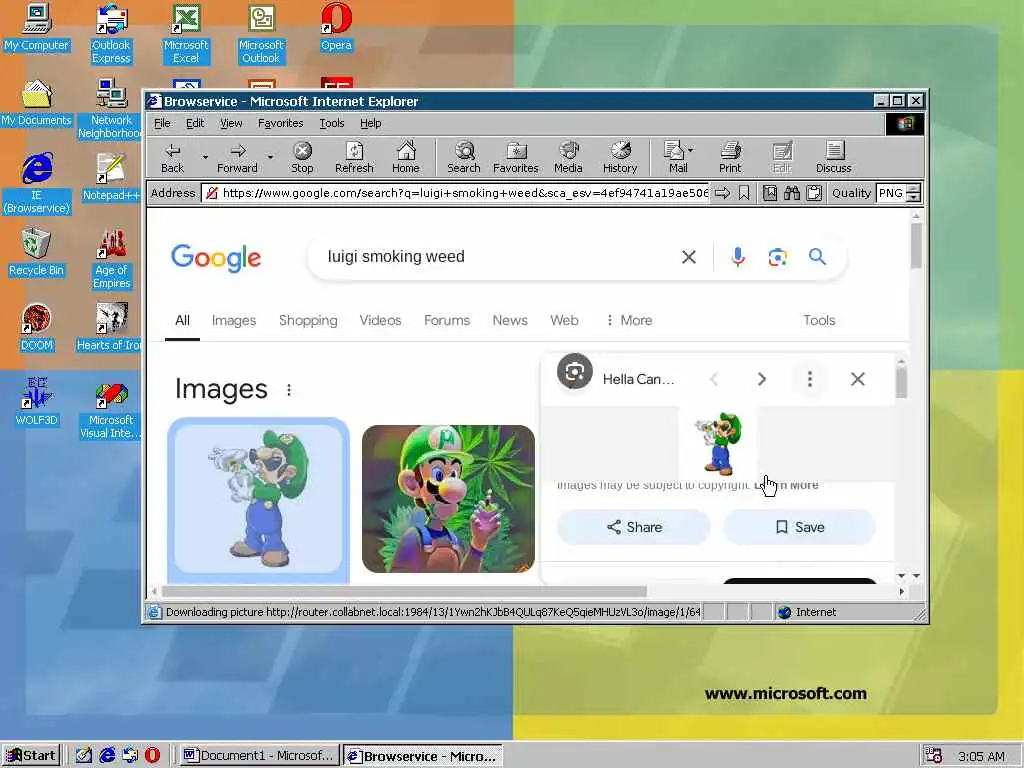
Task: Select the Recycle Bin desktop icon
Action: [x=36, y=253]
